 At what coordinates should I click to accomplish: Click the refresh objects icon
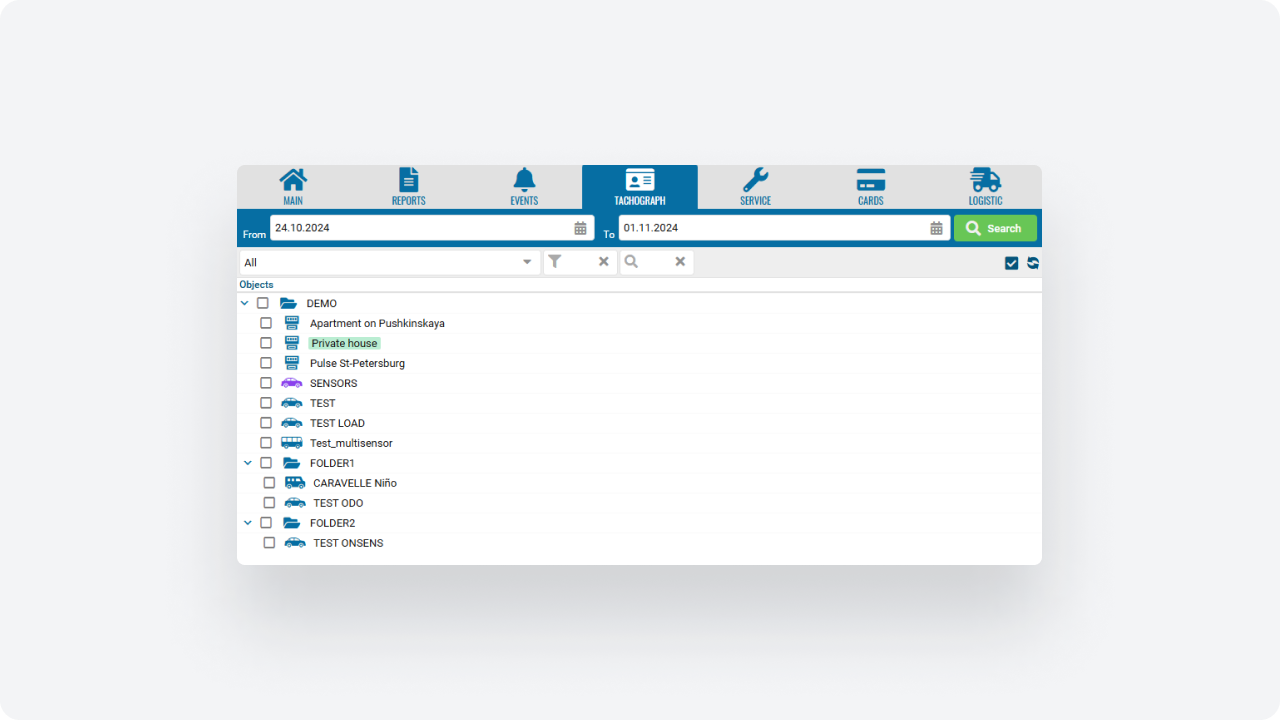coord(1033,263)
